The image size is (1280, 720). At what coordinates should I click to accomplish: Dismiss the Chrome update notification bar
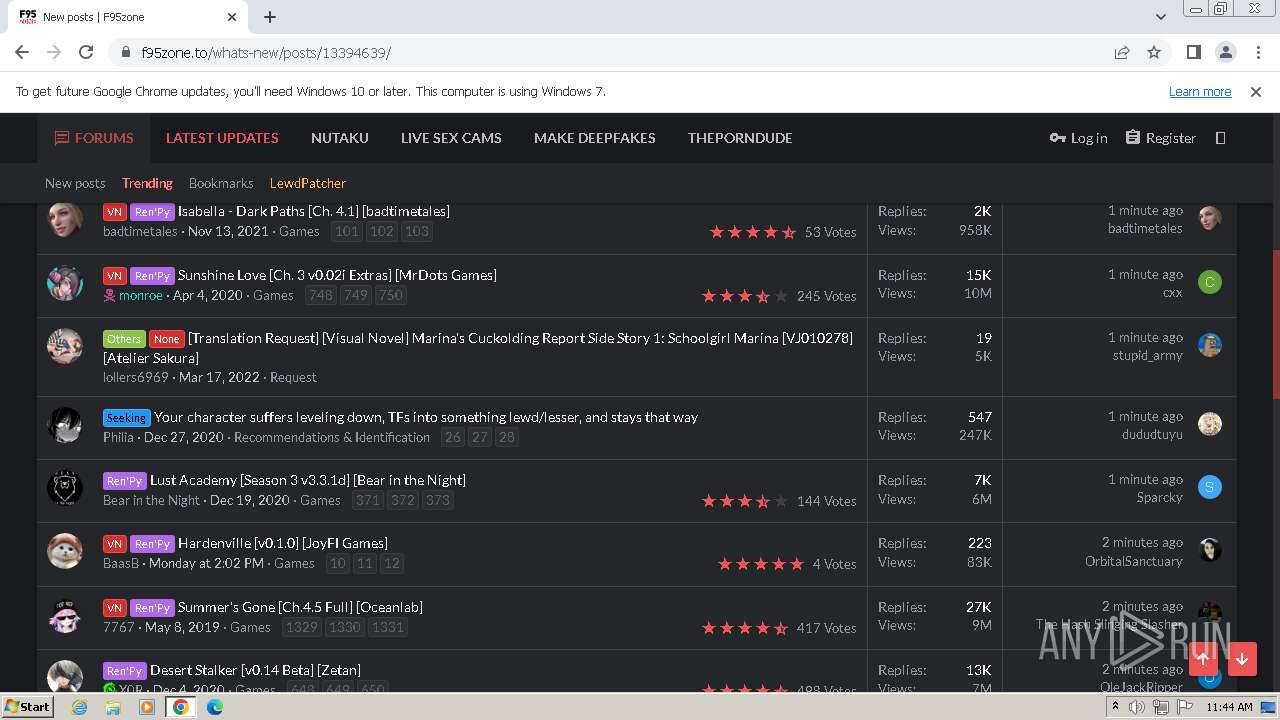tap(1256, 91)
